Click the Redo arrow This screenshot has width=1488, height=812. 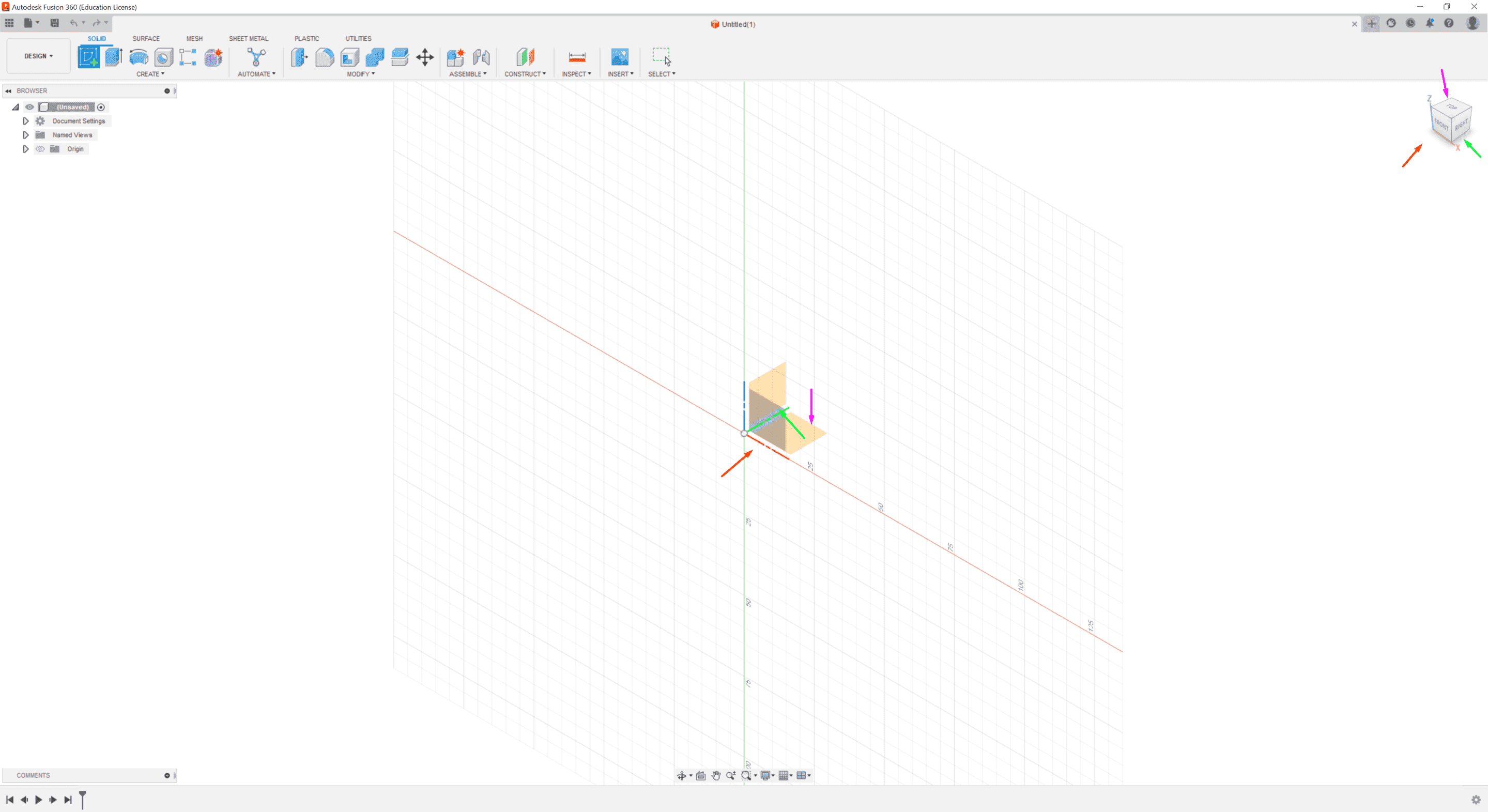point(97,23)
